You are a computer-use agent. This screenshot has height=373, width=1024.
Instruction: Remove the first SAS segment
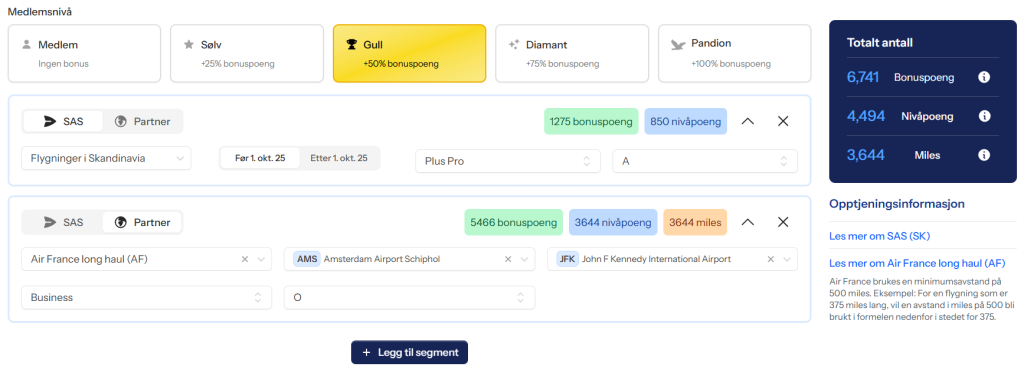[783, 121]
